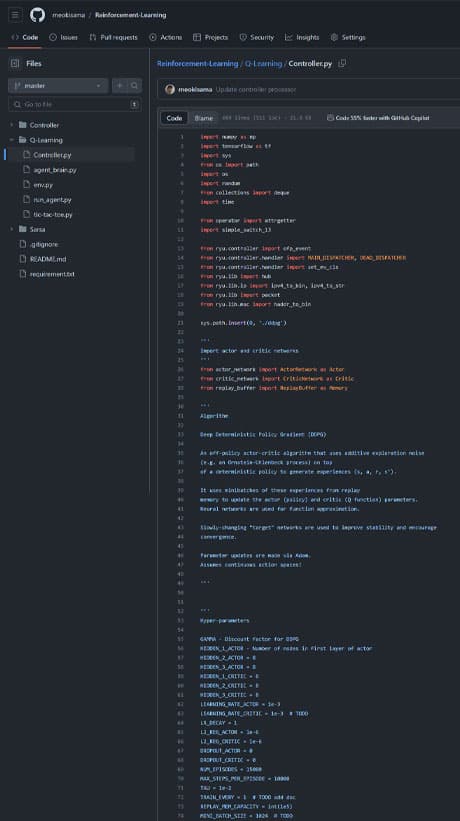Image resolution: width=460 pixels, height=821 pixels.
Task: Open the hamburger navigation menu
Action: point(15,15)
